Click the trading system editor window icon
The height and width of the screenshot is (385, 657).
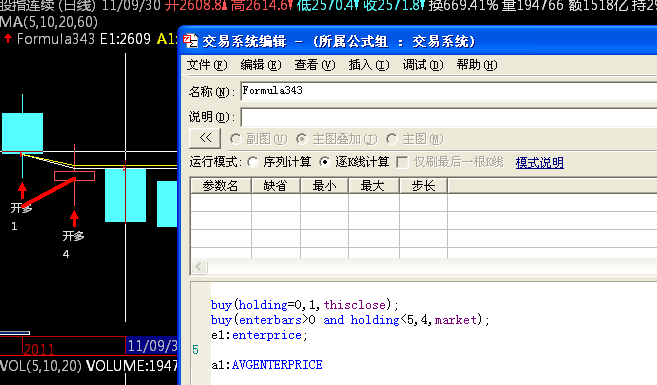click(x=191, y=41)
